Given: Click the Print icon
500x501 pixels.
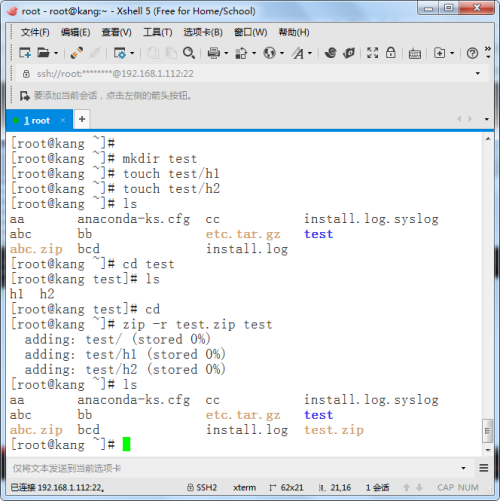Looking at the screenshot, I should click(214, 53).
